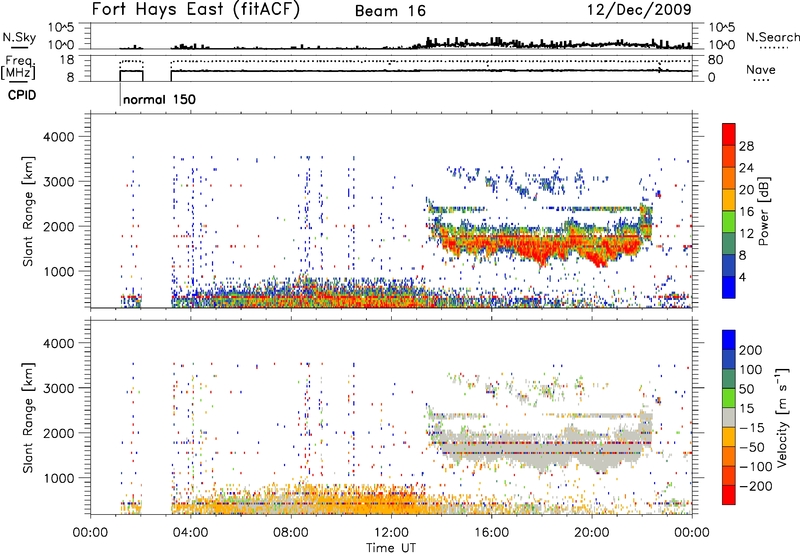Click the '04:00' time axis tick label
Screen dimensions: 800x554
[x=190, y=533]
